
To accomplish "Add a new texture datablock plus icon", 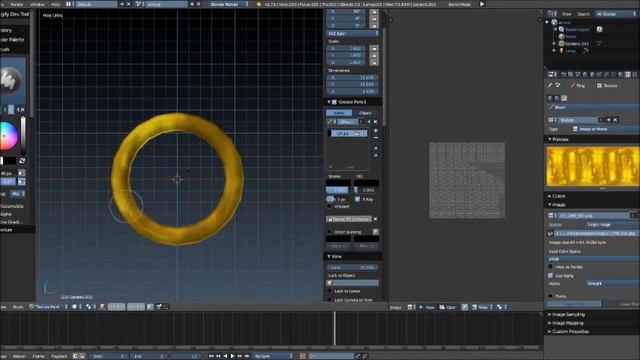I will pyautogui.click(x=609, y=120).
